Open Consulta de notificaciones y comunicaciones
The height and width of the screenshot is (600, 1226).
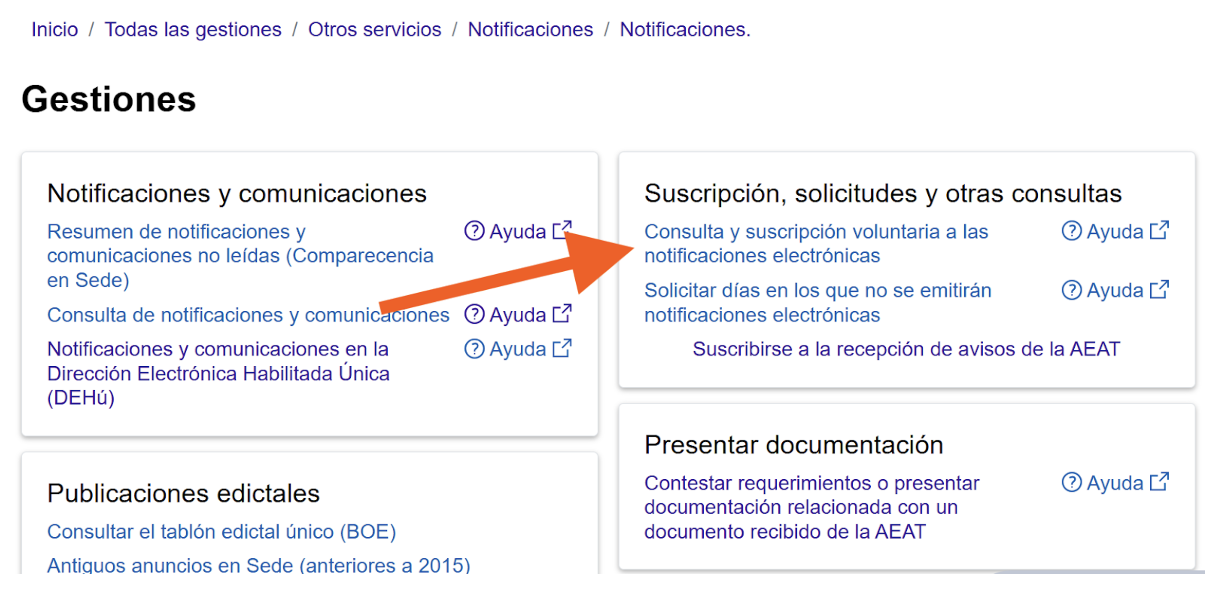pos(249,315)
